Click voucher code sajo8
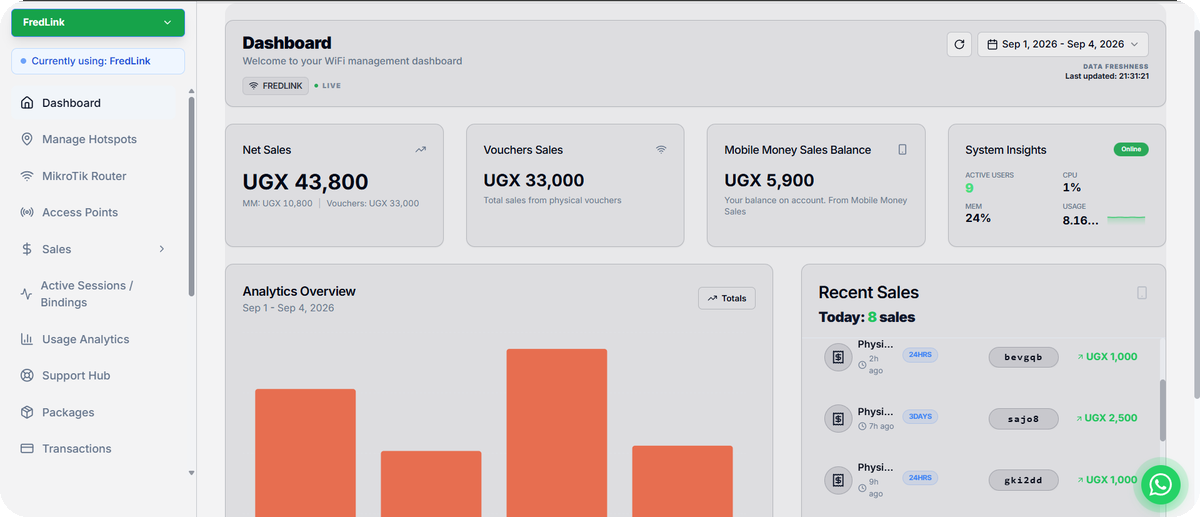This screenshot has width=1200, height=517. point(1023,418)
